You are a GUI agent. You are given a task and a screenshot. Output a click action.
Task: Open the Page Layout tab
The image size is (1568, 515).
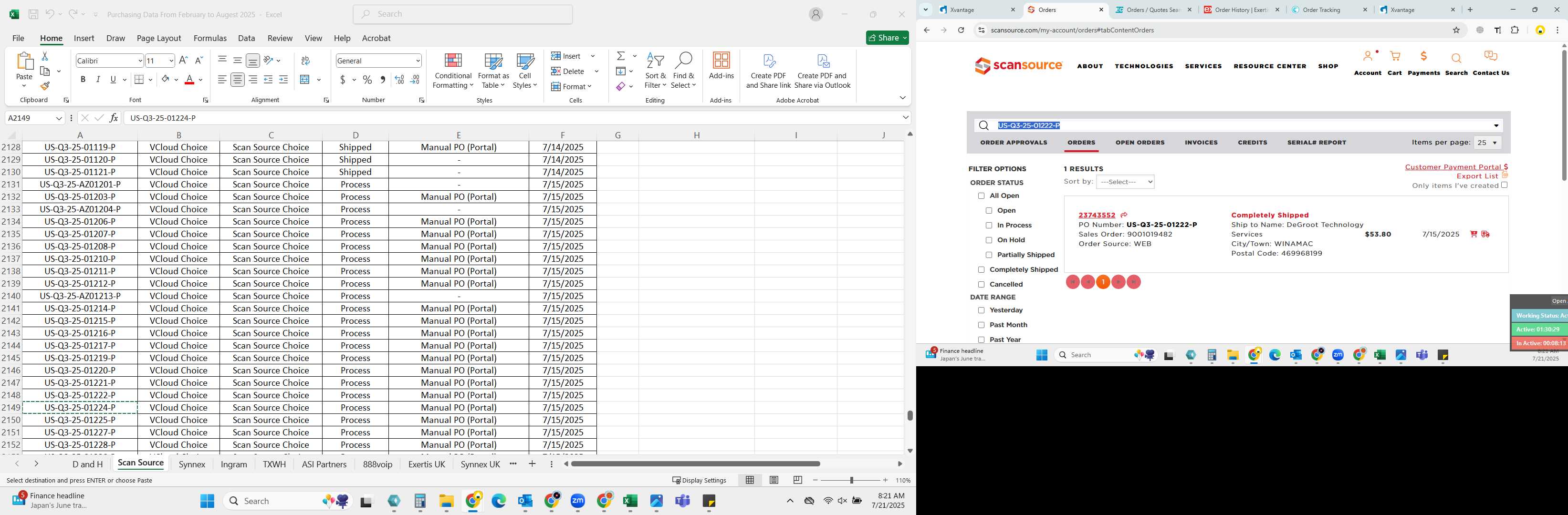tap(159, 38)
